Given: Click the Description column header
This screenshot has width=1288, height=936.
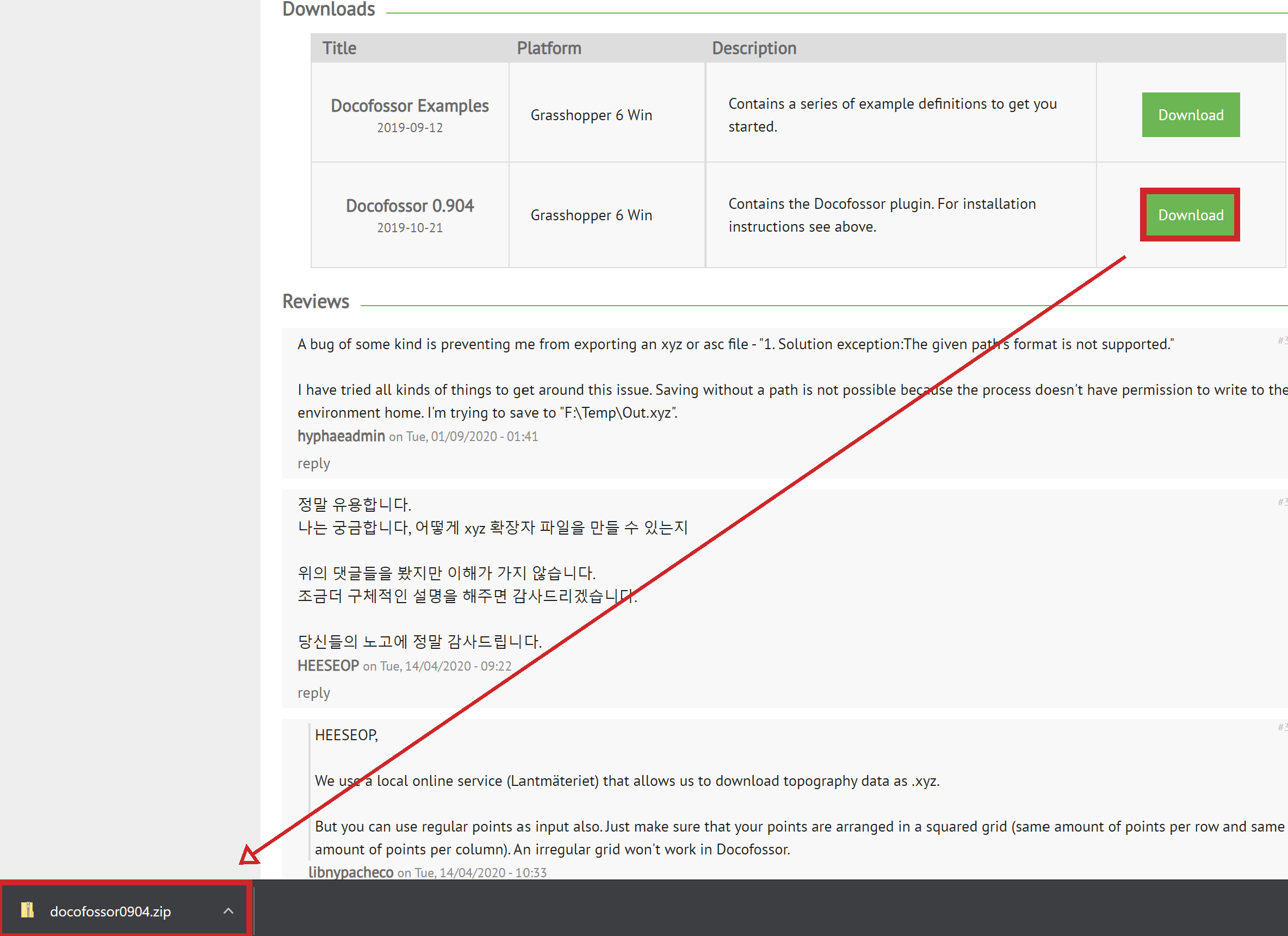Looking at the screenshot, I should click(754, 48).
